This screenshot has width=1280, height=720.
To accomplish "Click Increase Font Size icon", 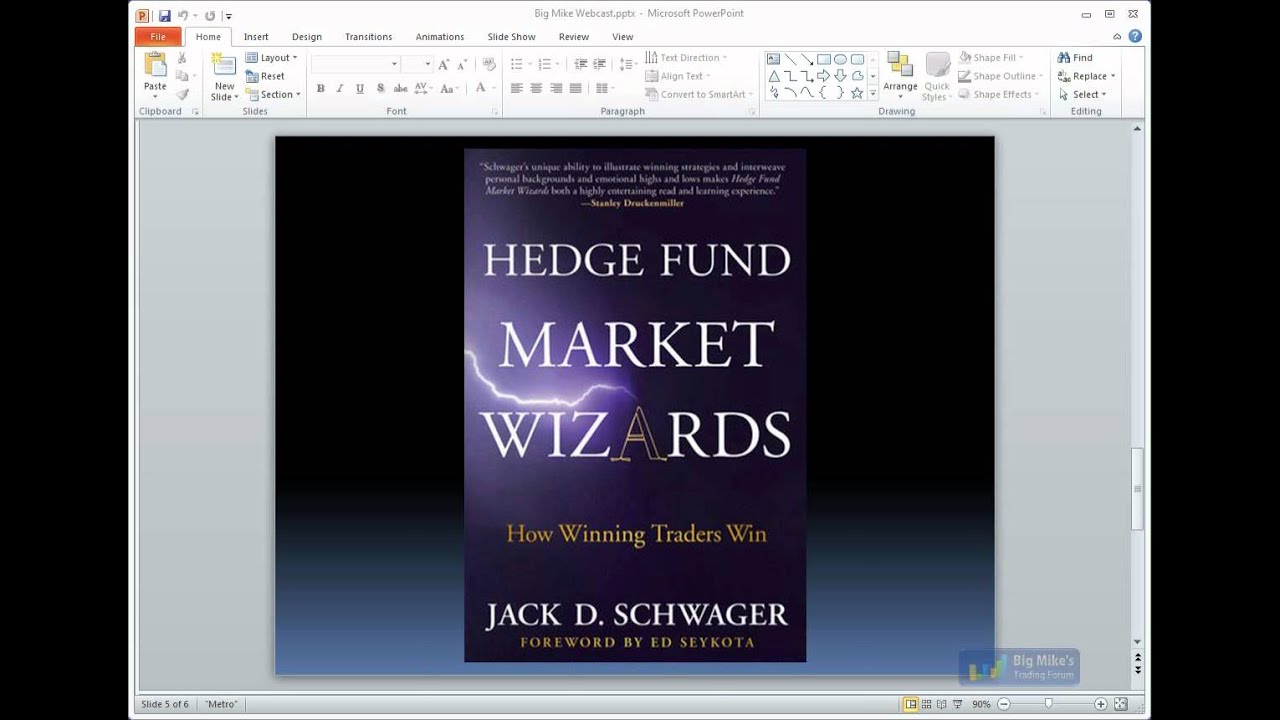I will pos(444,64).
